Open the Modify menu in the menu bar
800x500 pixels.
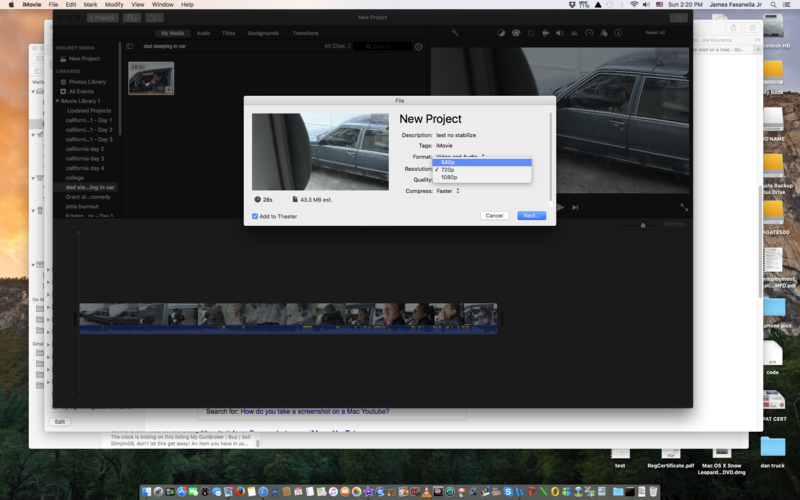click(114, 5)
